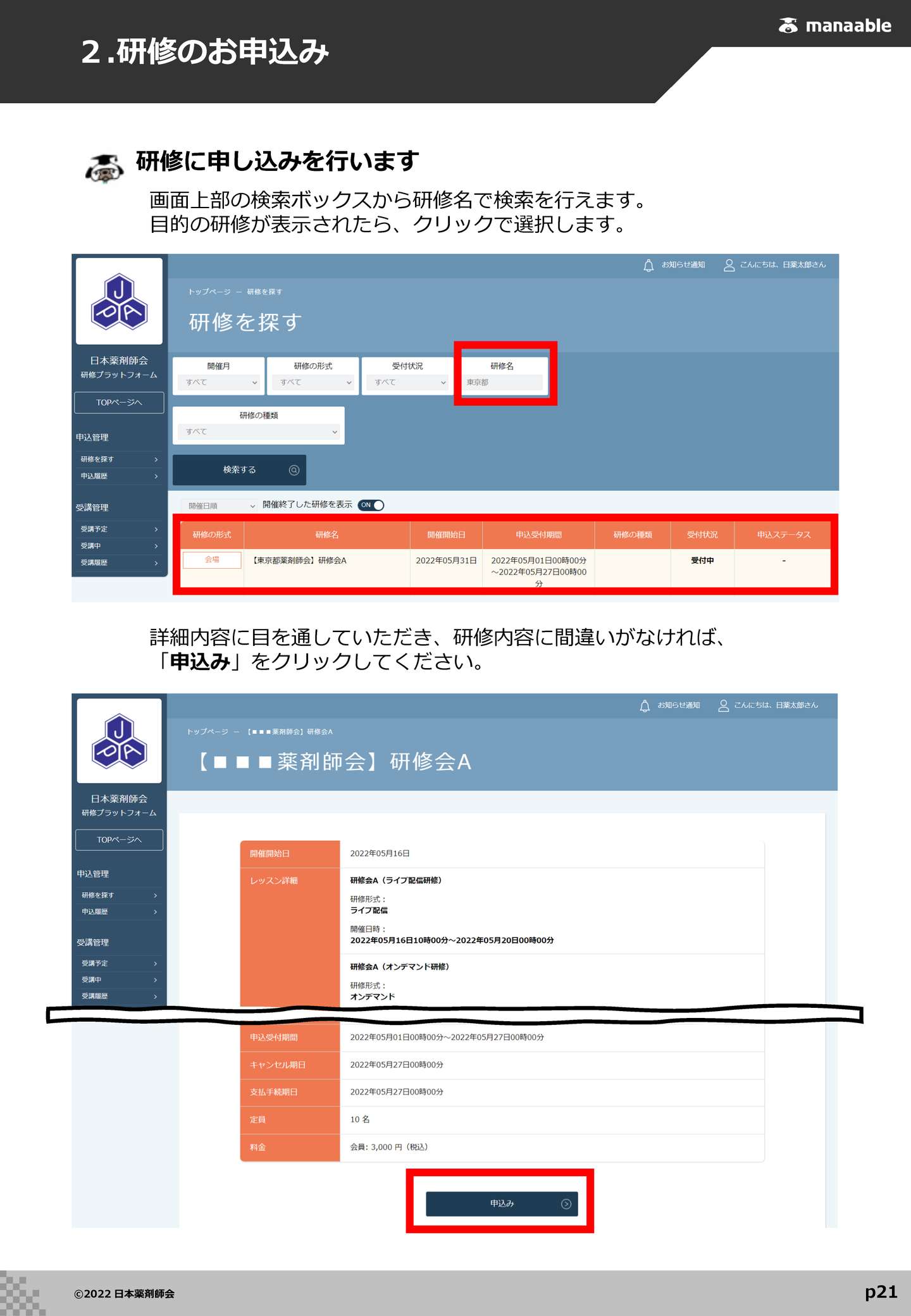Open 受講中 in upper sidebar
The width and height of the screenshot is (911, 1316).
pos(119,546)
